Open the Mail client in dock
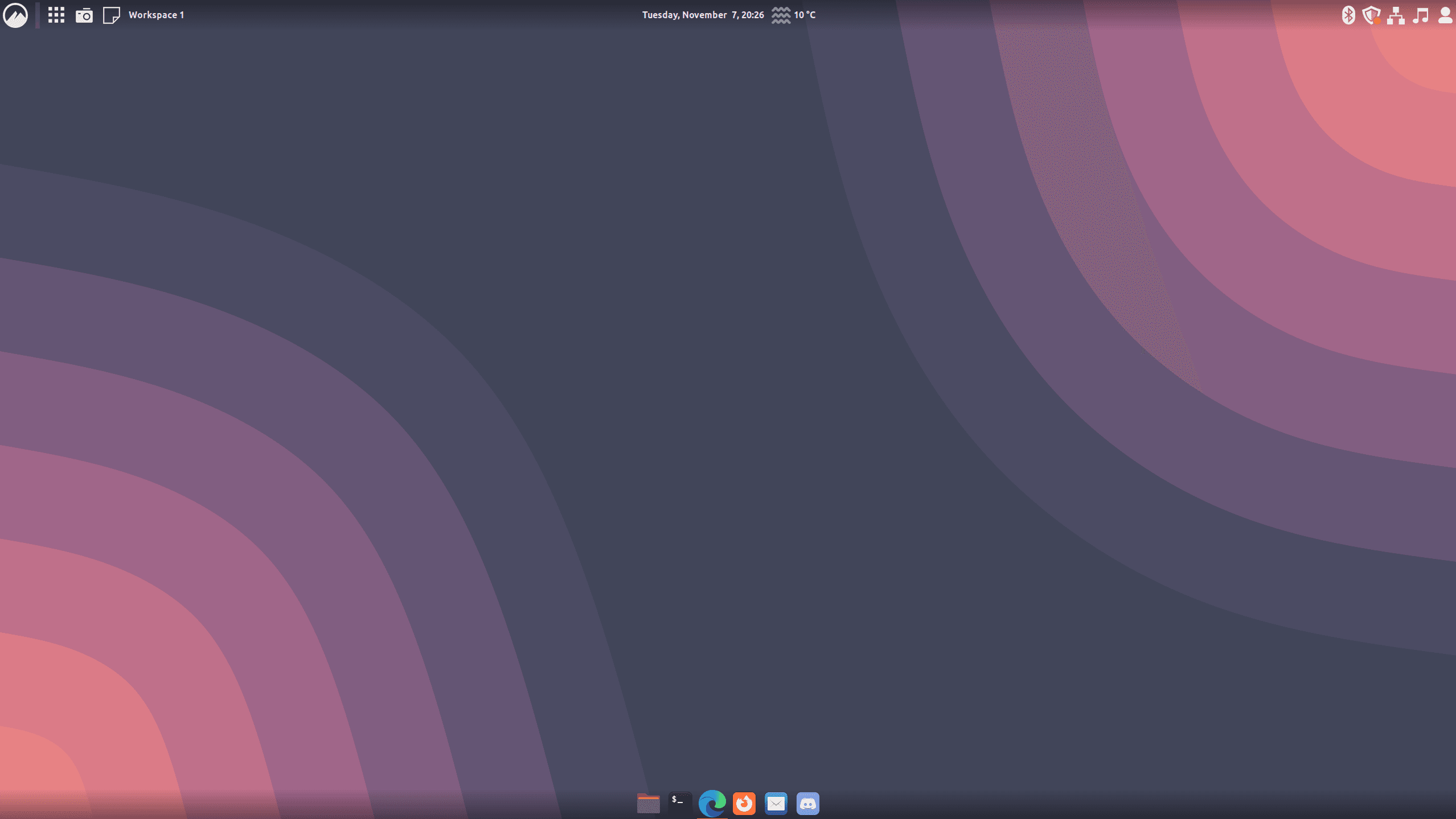 776,803
